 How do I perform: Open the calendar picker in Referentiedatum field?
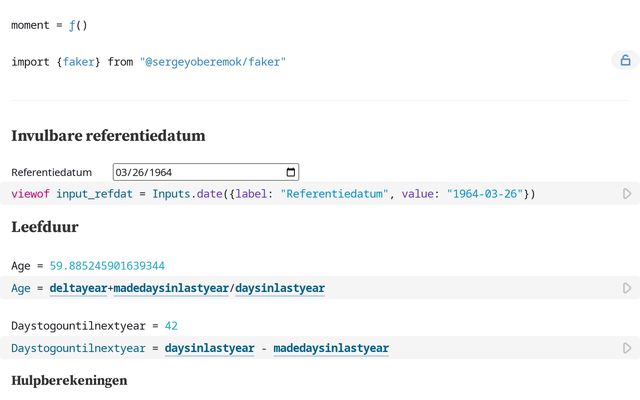coord(291,172)
